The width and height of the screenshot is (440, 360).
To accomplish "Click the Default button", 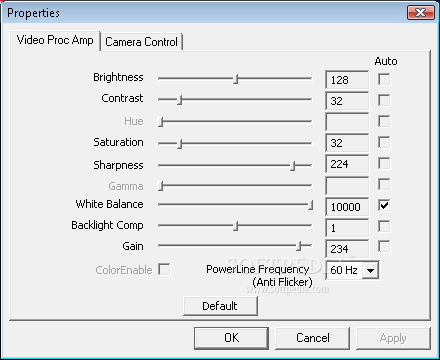I will (x=220, y=306).
